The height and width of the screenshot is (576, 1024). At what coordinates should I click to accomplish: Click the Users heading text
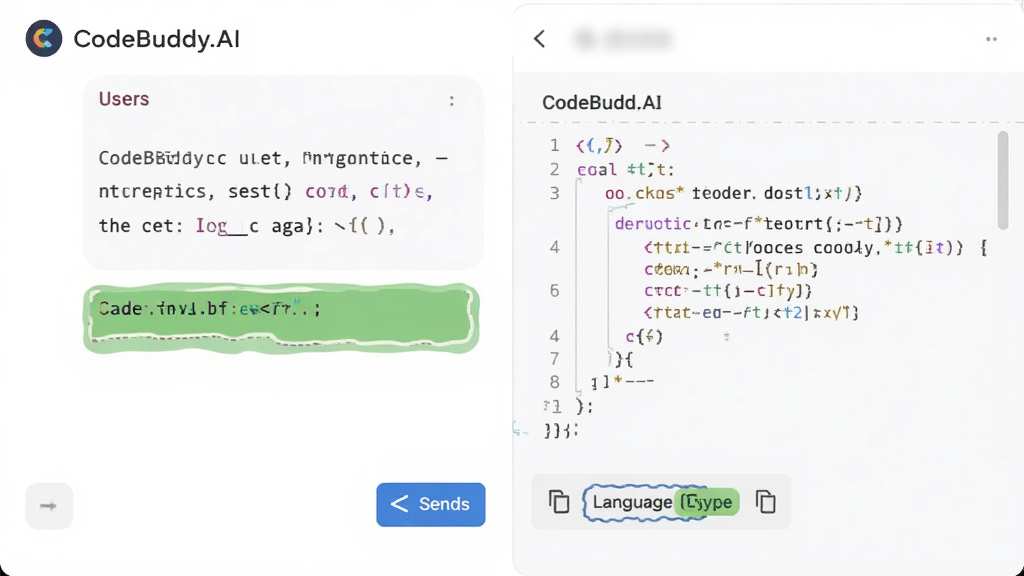point(124,99)
